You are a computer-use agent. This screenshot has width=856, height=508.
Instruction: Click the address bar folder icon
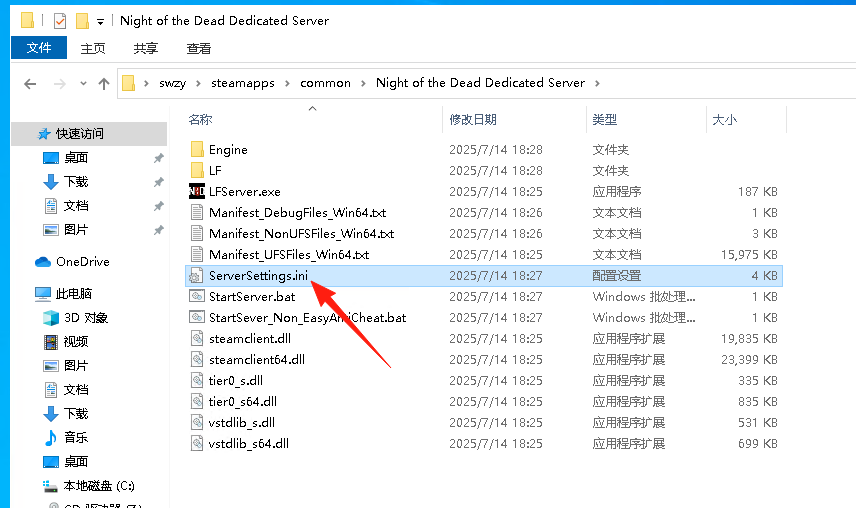(128, 83)
